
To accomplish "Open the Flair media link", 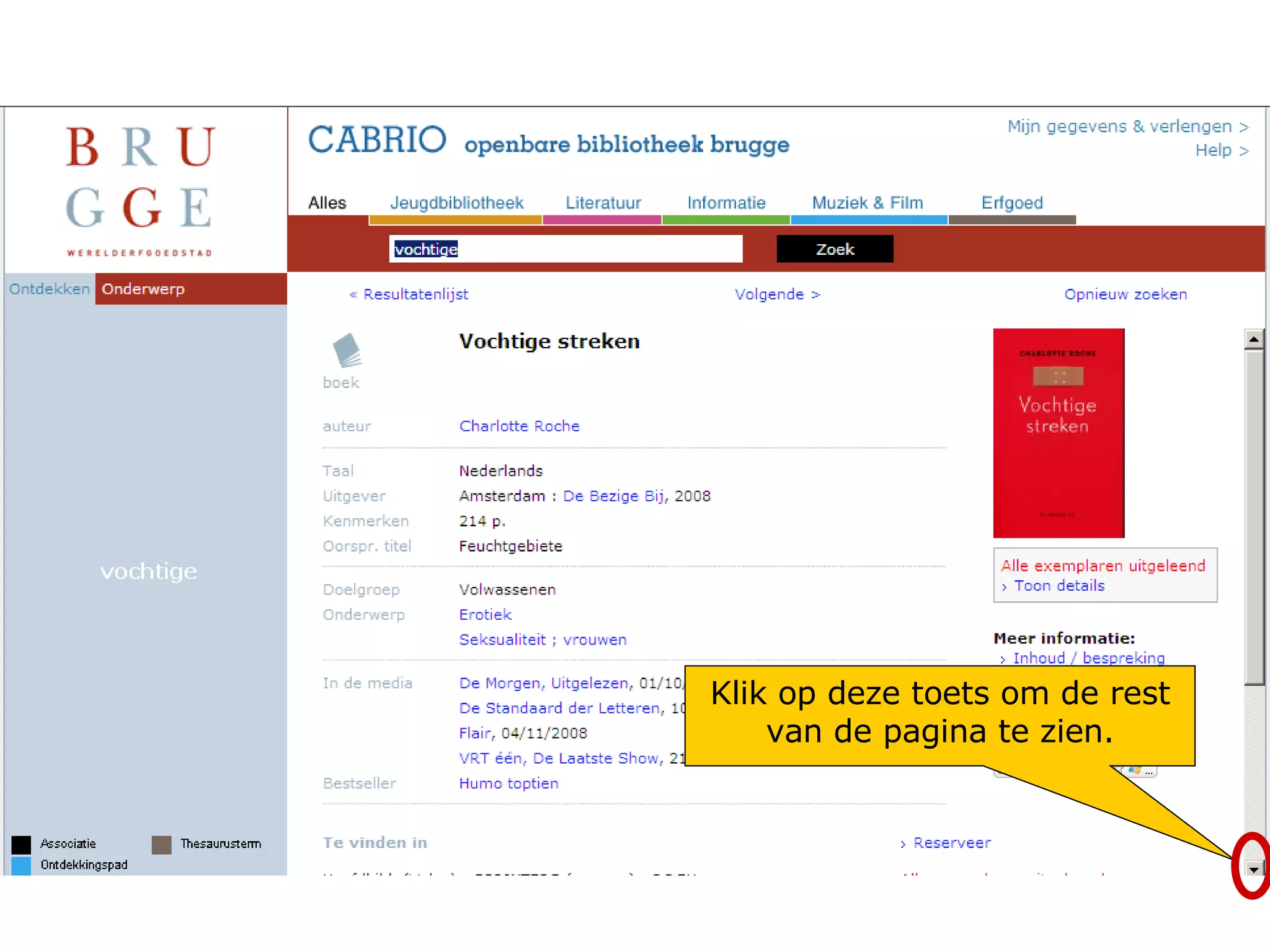I will [x=474, y=733].
